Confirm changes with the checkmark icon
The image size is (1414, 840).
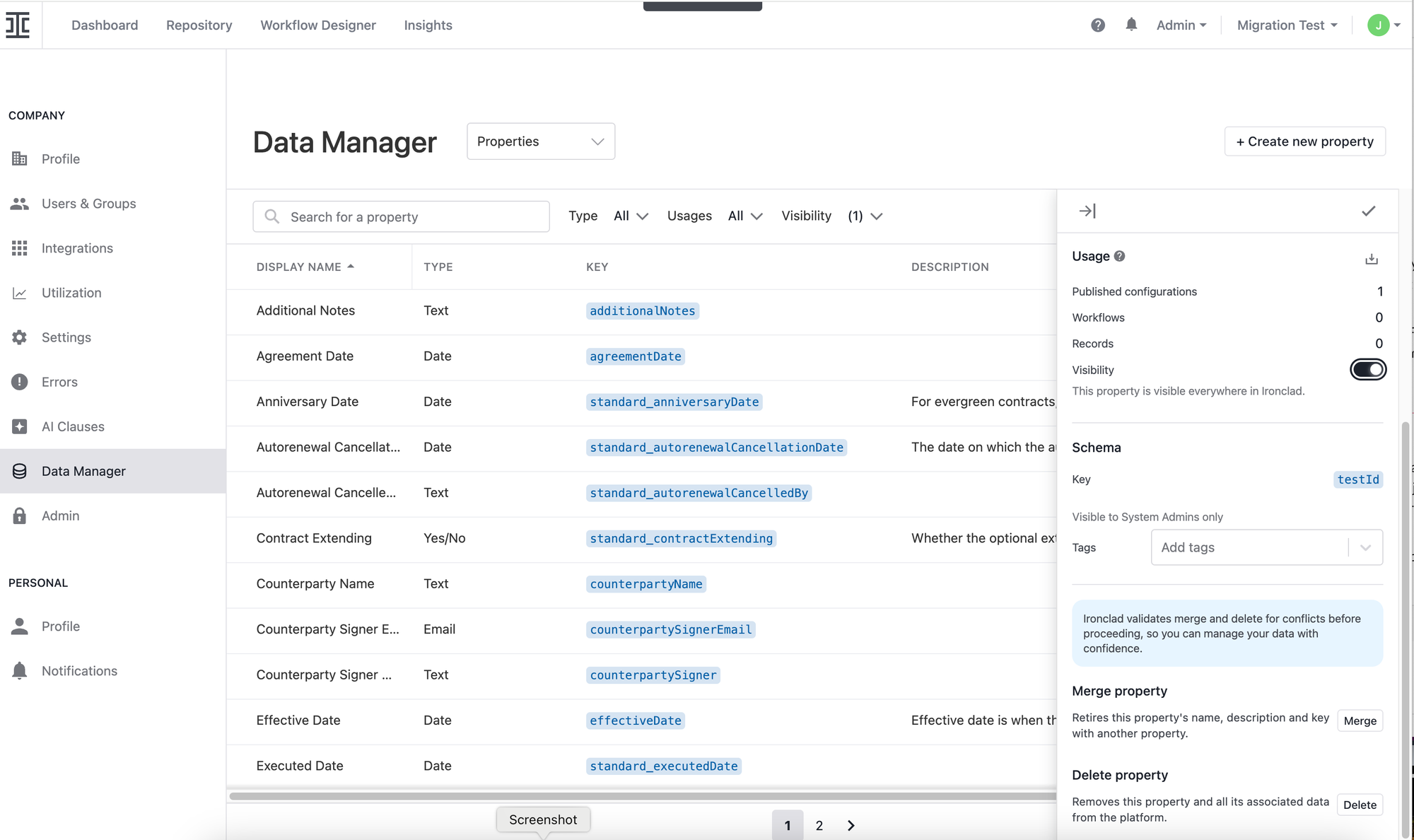[1369, 211]
